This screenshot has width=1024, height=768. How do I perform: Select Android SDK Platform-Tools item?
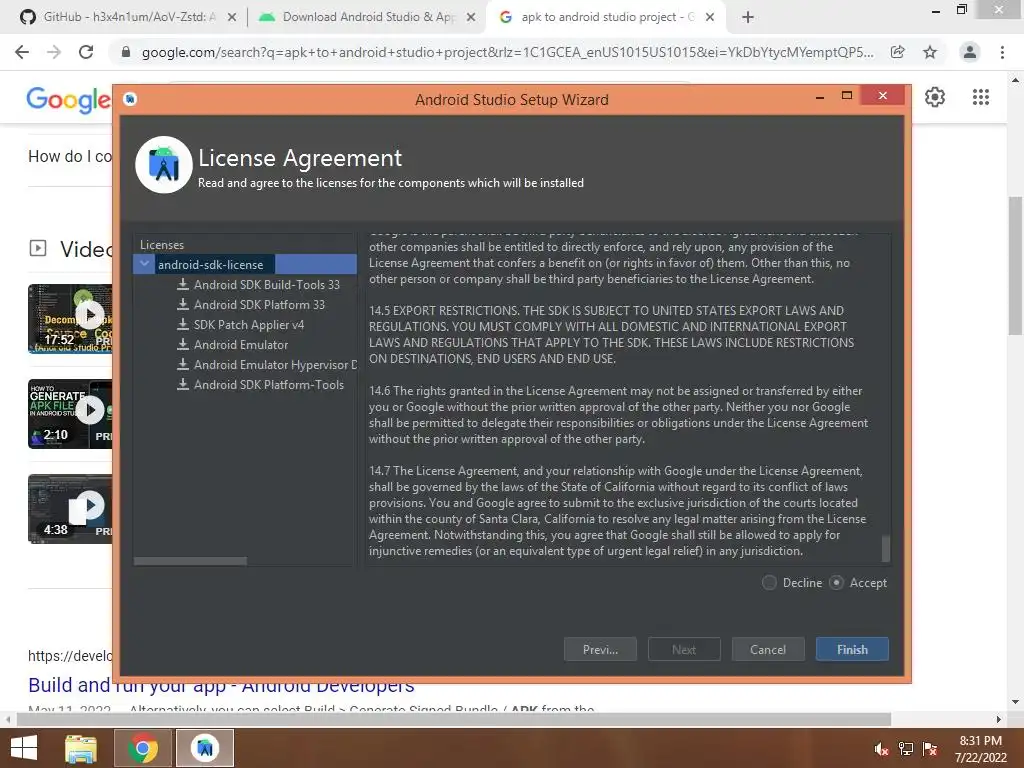click(x=268, y=385)
